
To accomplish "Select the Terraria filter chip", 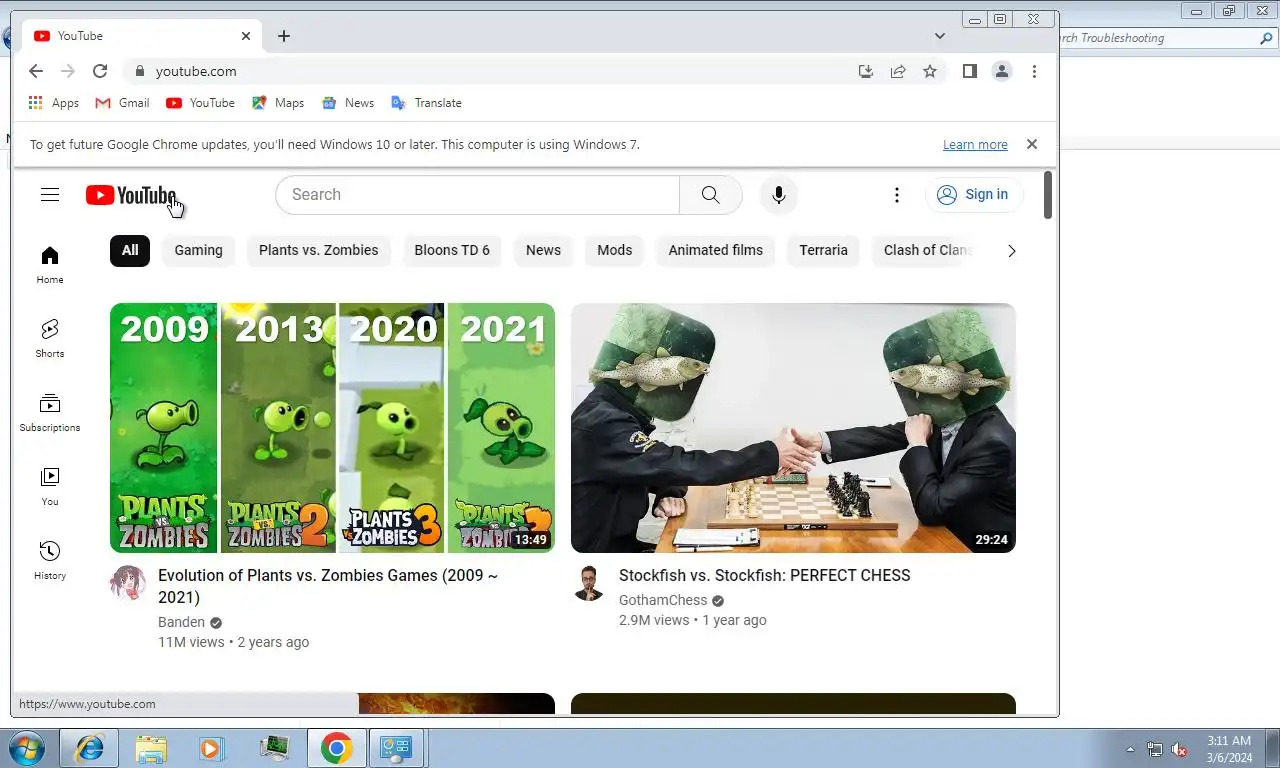I will (823, 250).
